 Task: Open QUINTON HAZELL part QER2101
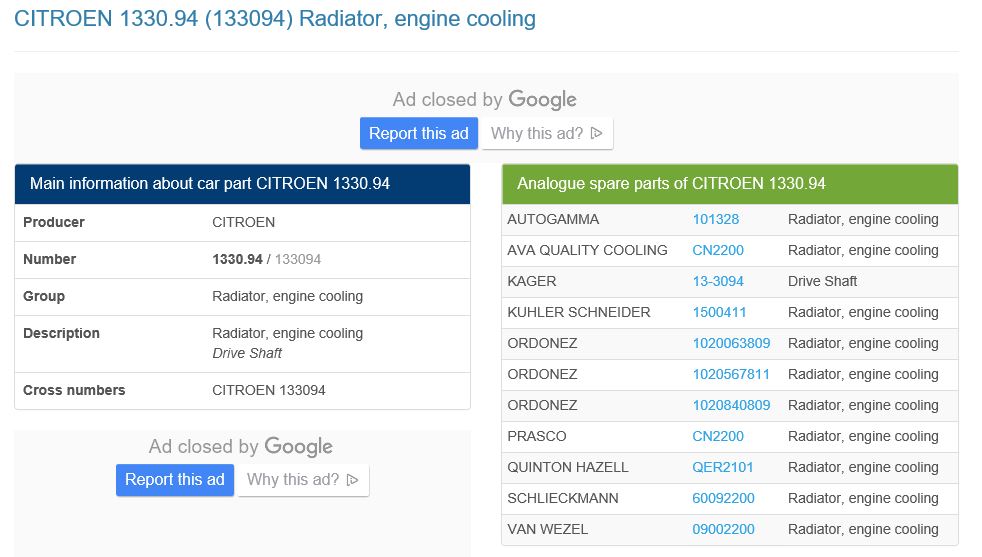pos(723,467)
